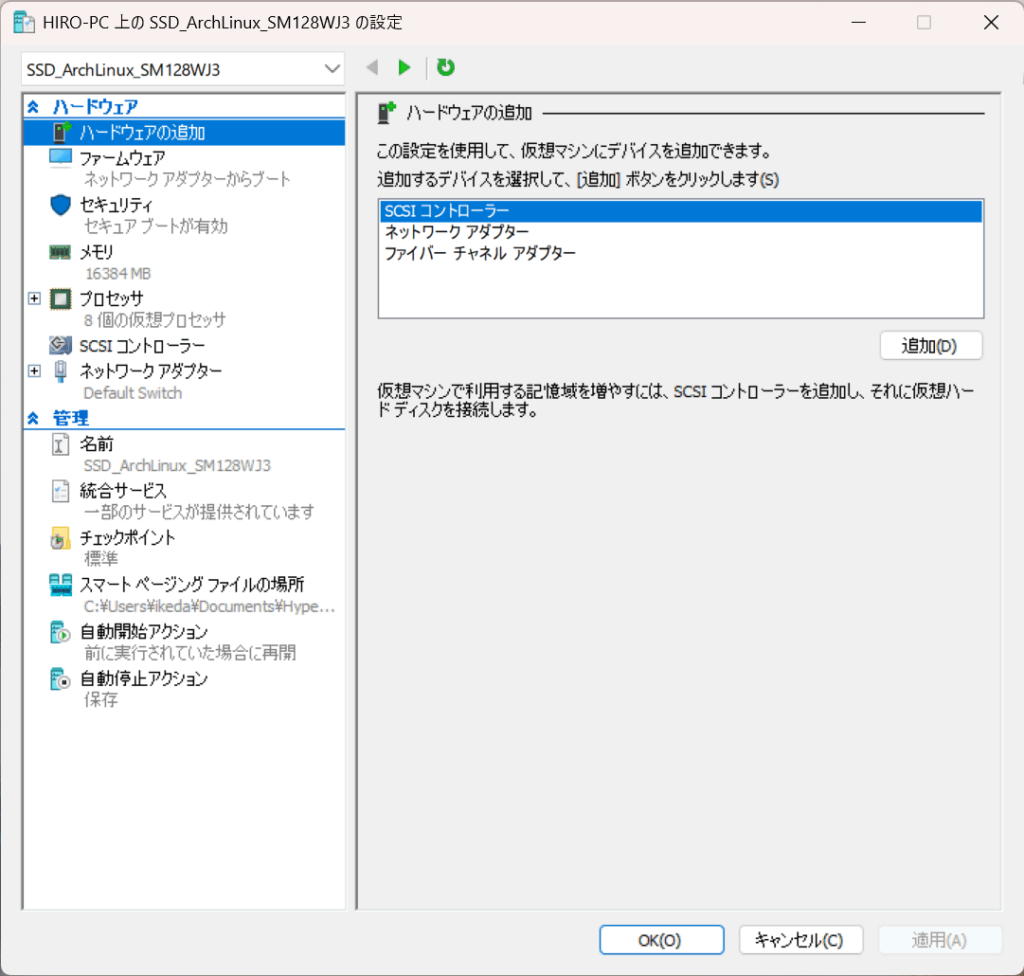This screenshot has width=1024, height=976.
Task: Open スマート ページング ファイルの場所 settings
Action: click(x=192, y=585)
